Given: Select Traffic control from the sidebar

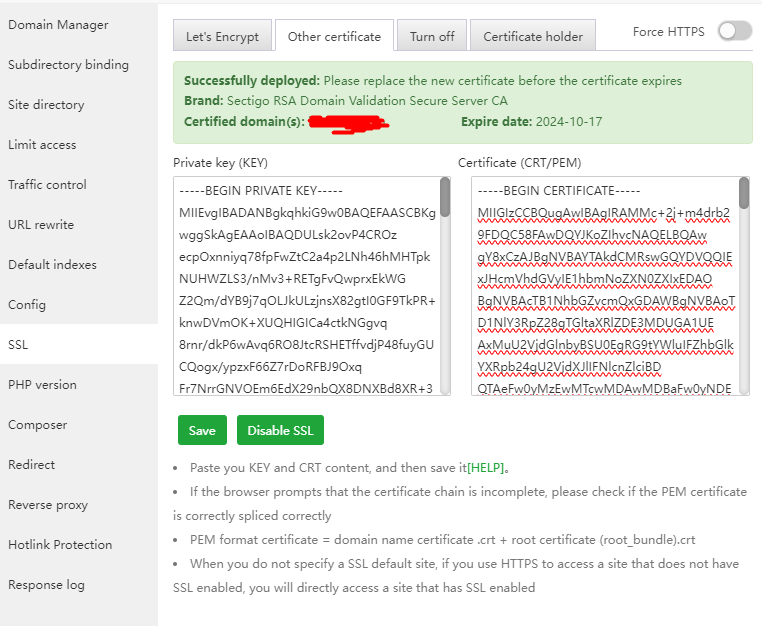Looking at the screenshot, I should [x=47, y=185].
